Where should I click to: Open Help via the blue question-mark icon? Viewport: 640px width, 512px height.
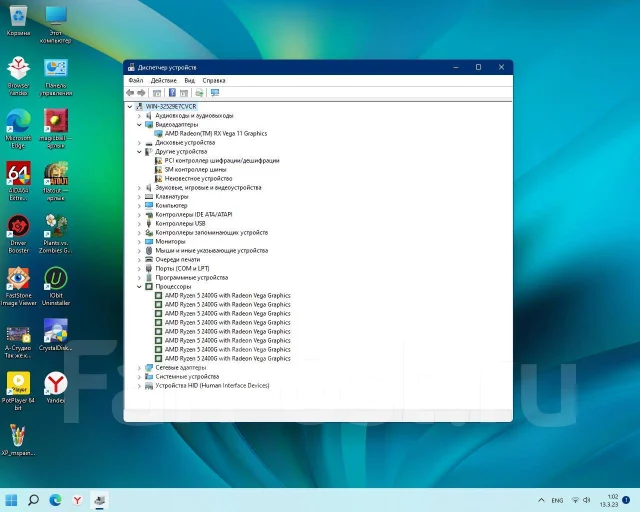[172, 93]
